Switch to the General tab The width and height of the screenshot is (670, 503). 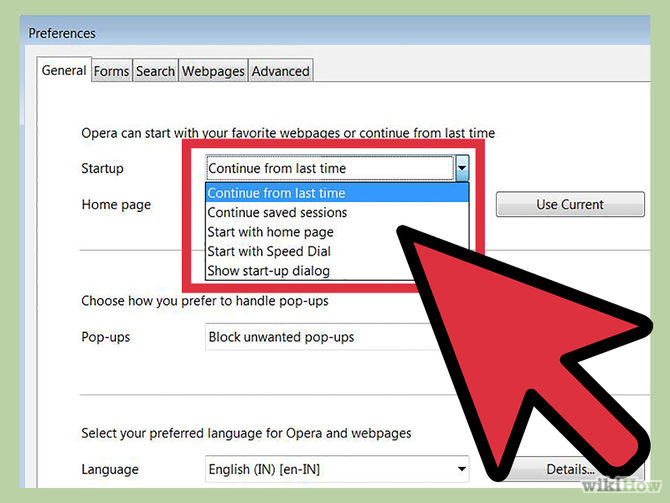[x=64, y=71]
